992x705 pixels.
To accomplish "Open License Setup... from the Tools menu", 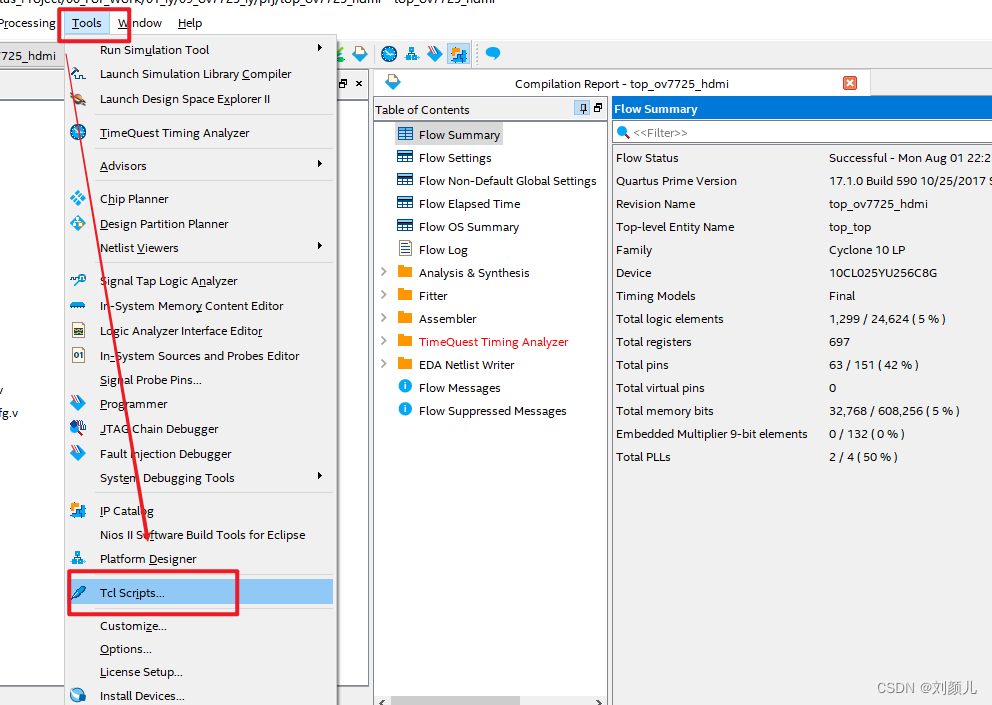I will (141, 671).
